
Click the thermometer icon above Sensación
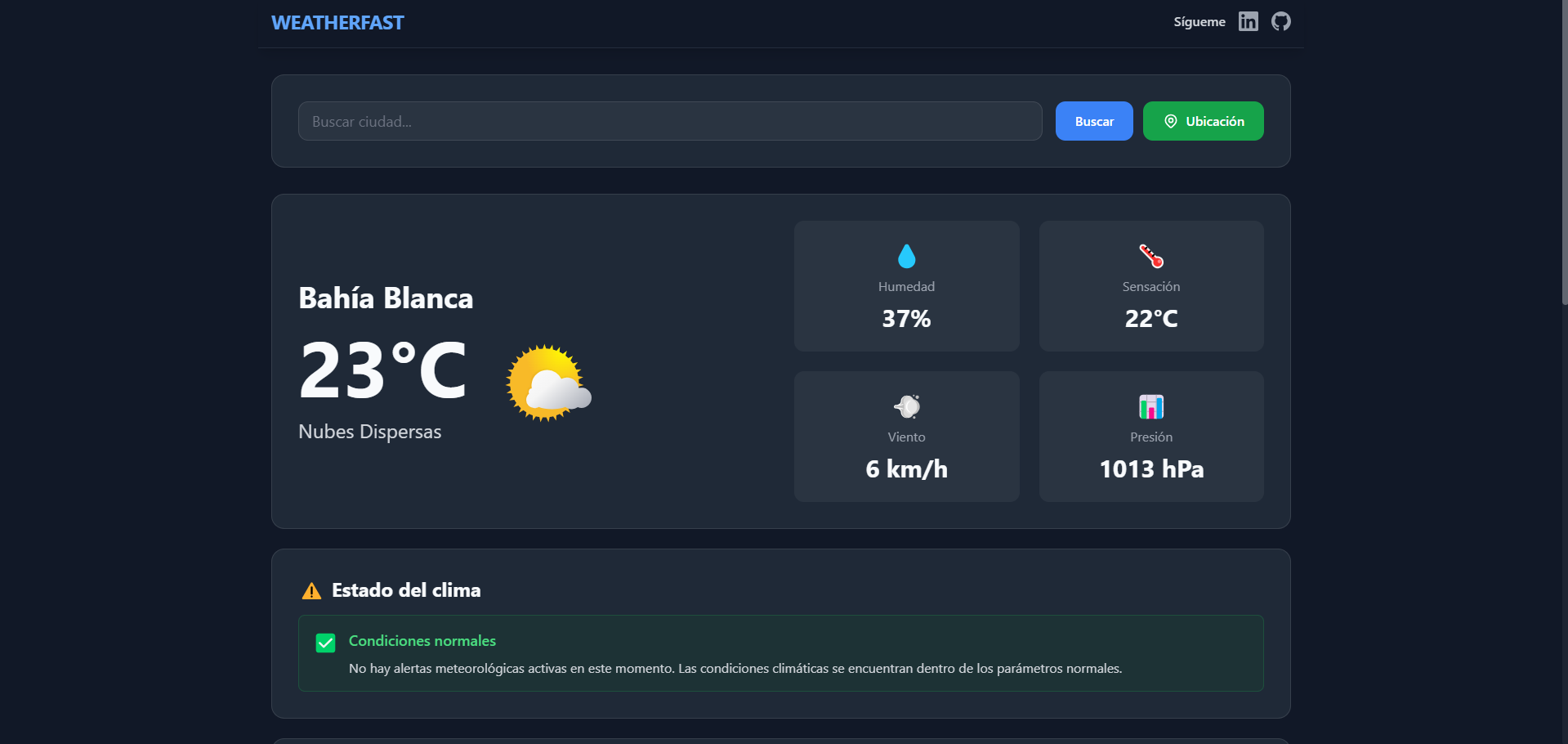(1151, 256)
